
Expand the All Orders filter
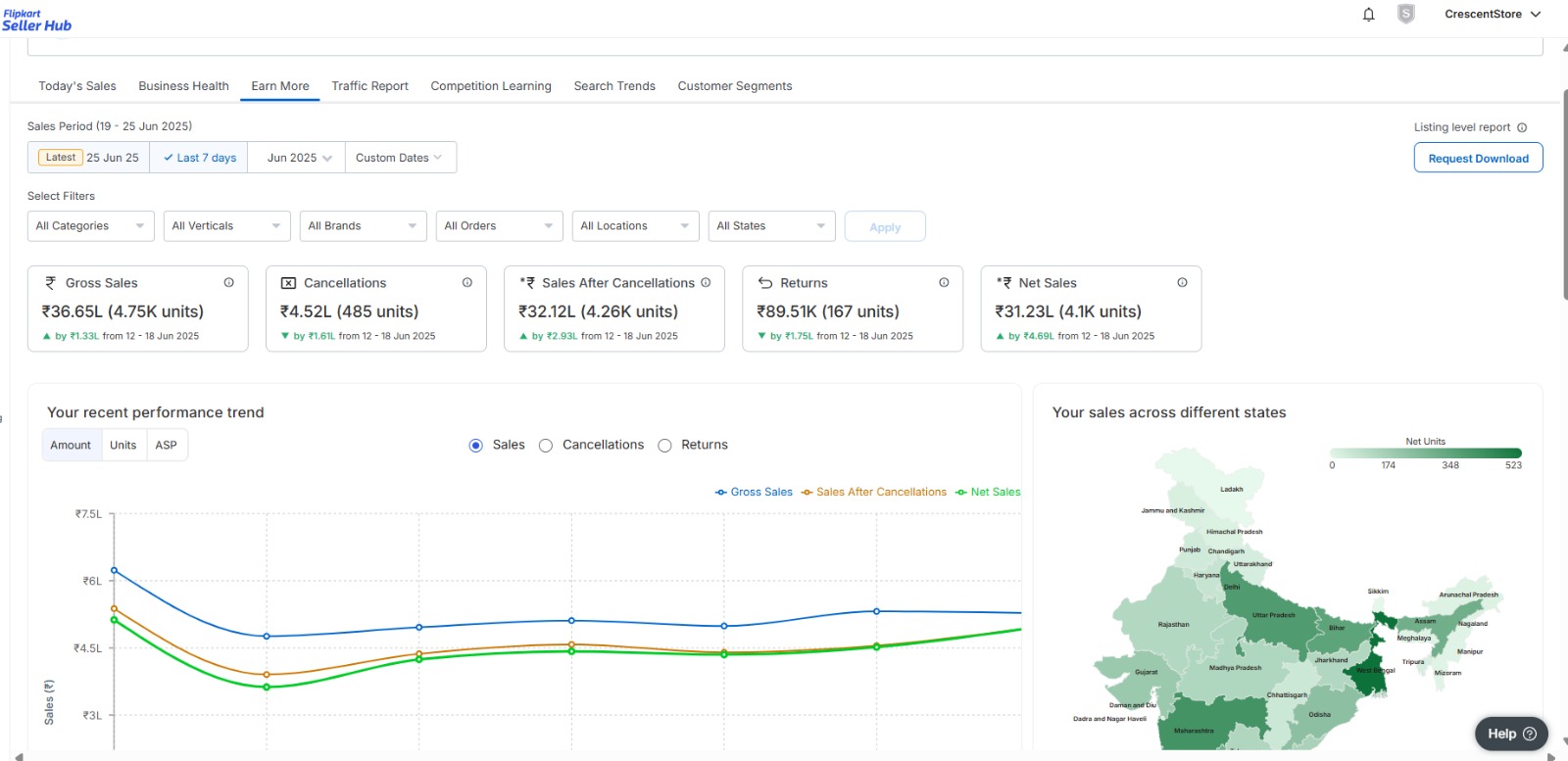pos(500,226)
